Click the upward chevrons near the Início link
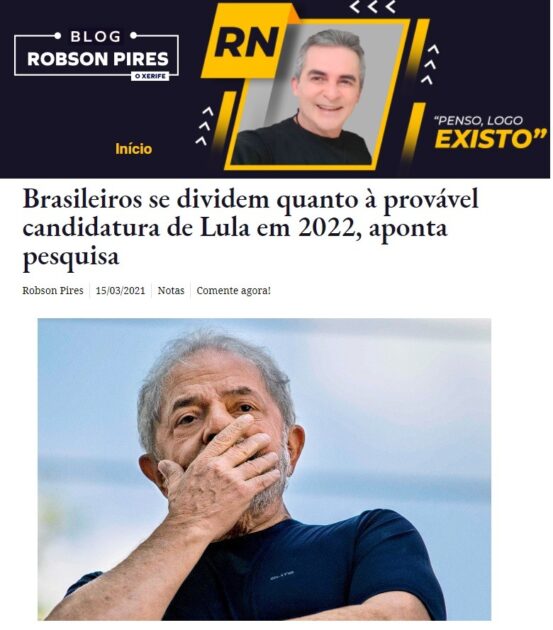 click(x=204, y=126)
